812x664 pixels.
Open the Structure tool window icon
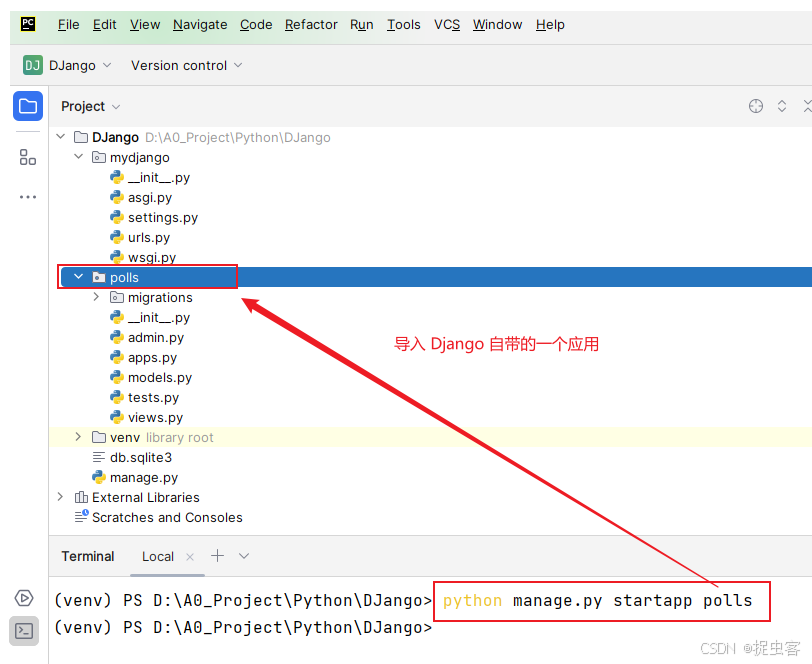pyautogui.click(x=28, y=157)
